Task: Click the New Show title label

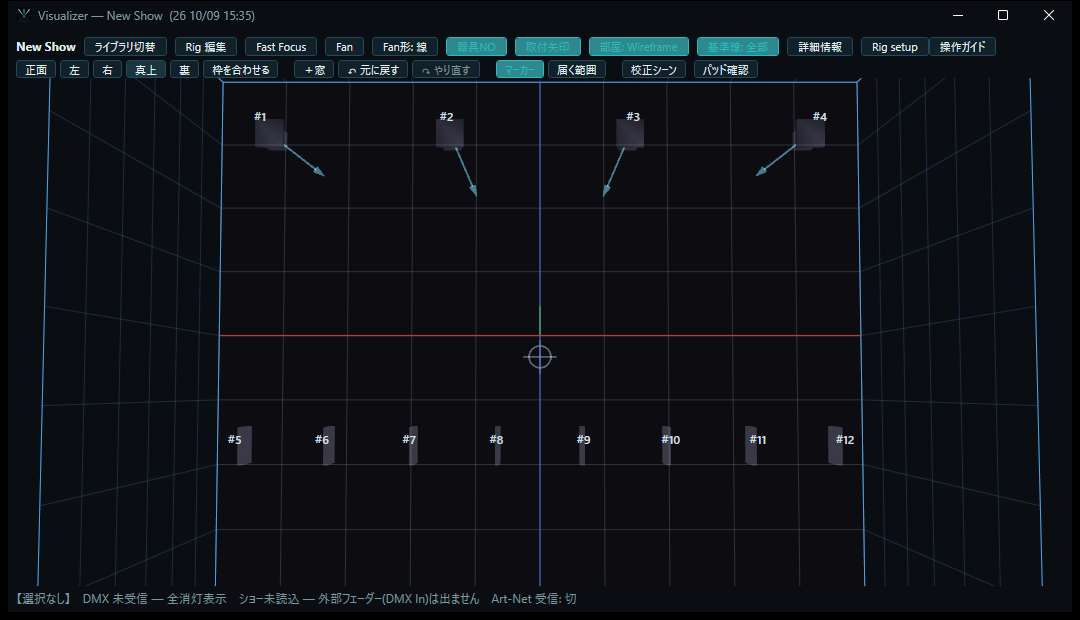Action: click(x=46, y=47)
